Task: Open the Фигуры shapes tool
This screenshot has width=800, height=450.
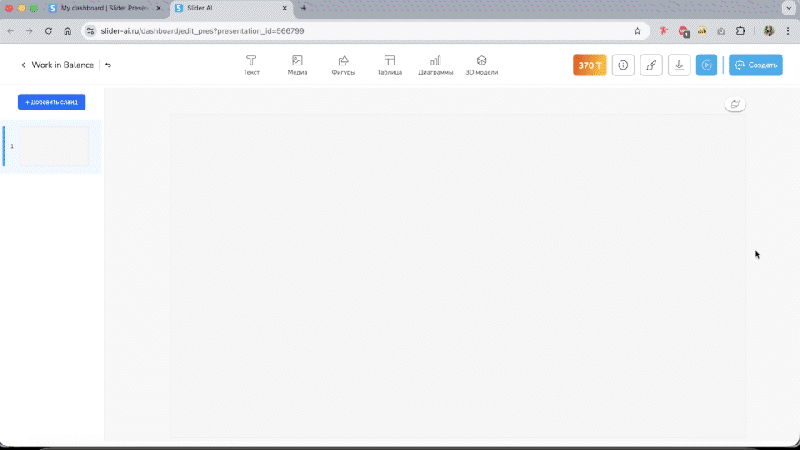Action: 343,65
